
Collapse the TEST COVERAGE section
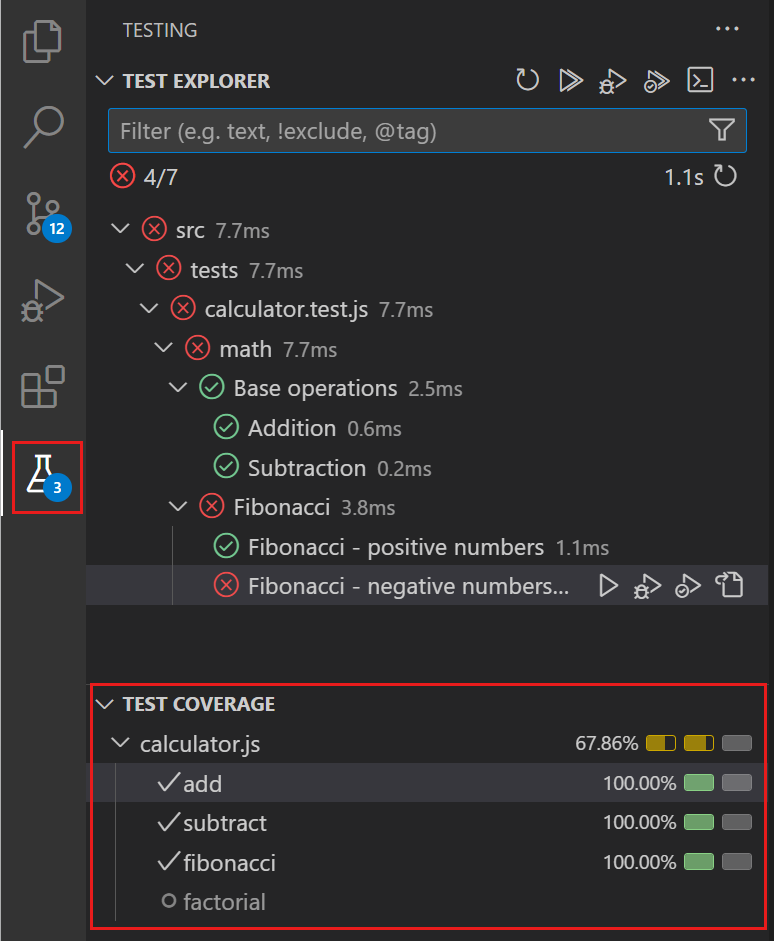coord(105,703)
